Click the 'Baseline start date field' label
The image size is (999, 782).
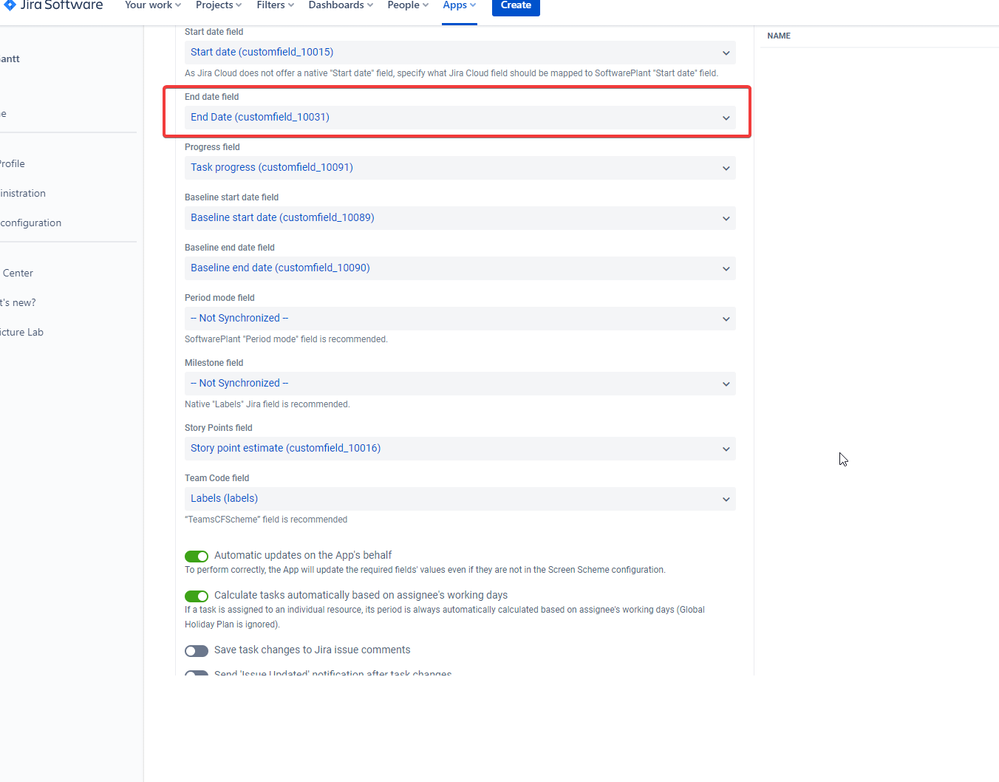tap(231, 198)
